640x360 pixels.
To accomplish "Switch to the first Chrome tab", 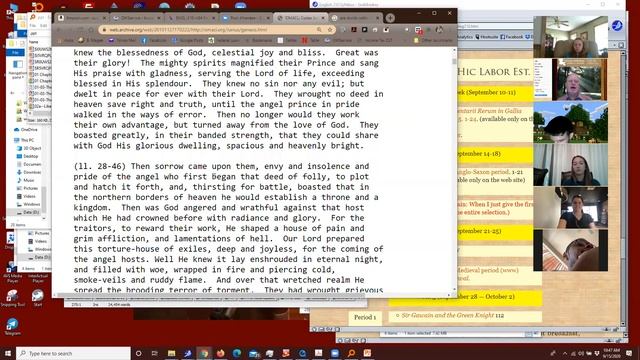I will pos(82,18).
